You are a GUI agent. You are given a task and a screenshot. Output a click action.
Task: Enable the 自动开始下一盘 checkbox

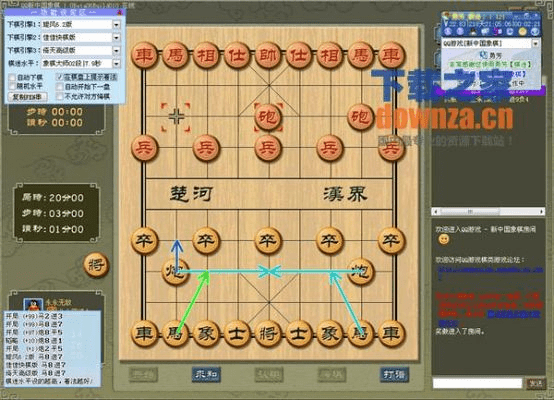point(60,87)
